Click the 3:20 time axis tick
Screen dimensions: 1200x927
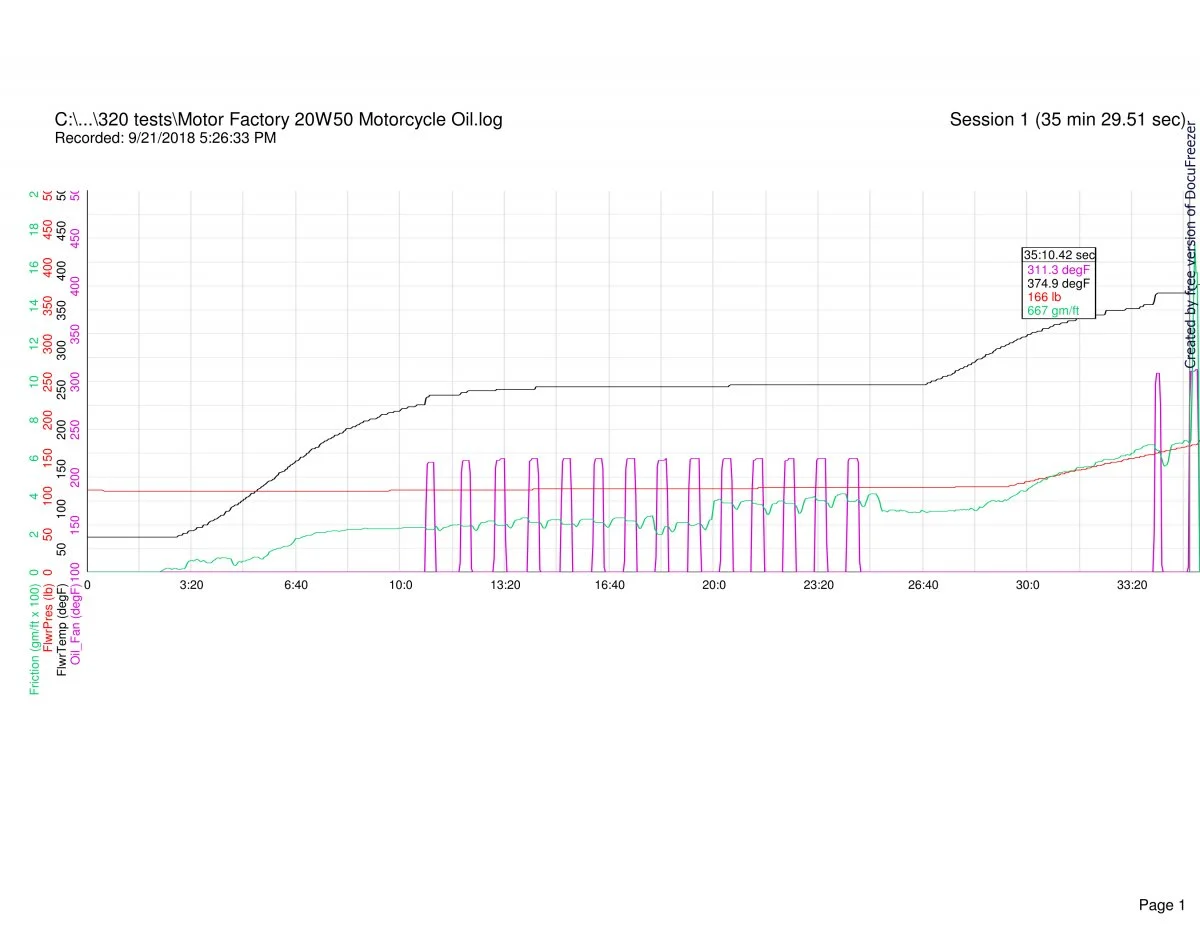[192, 585]
